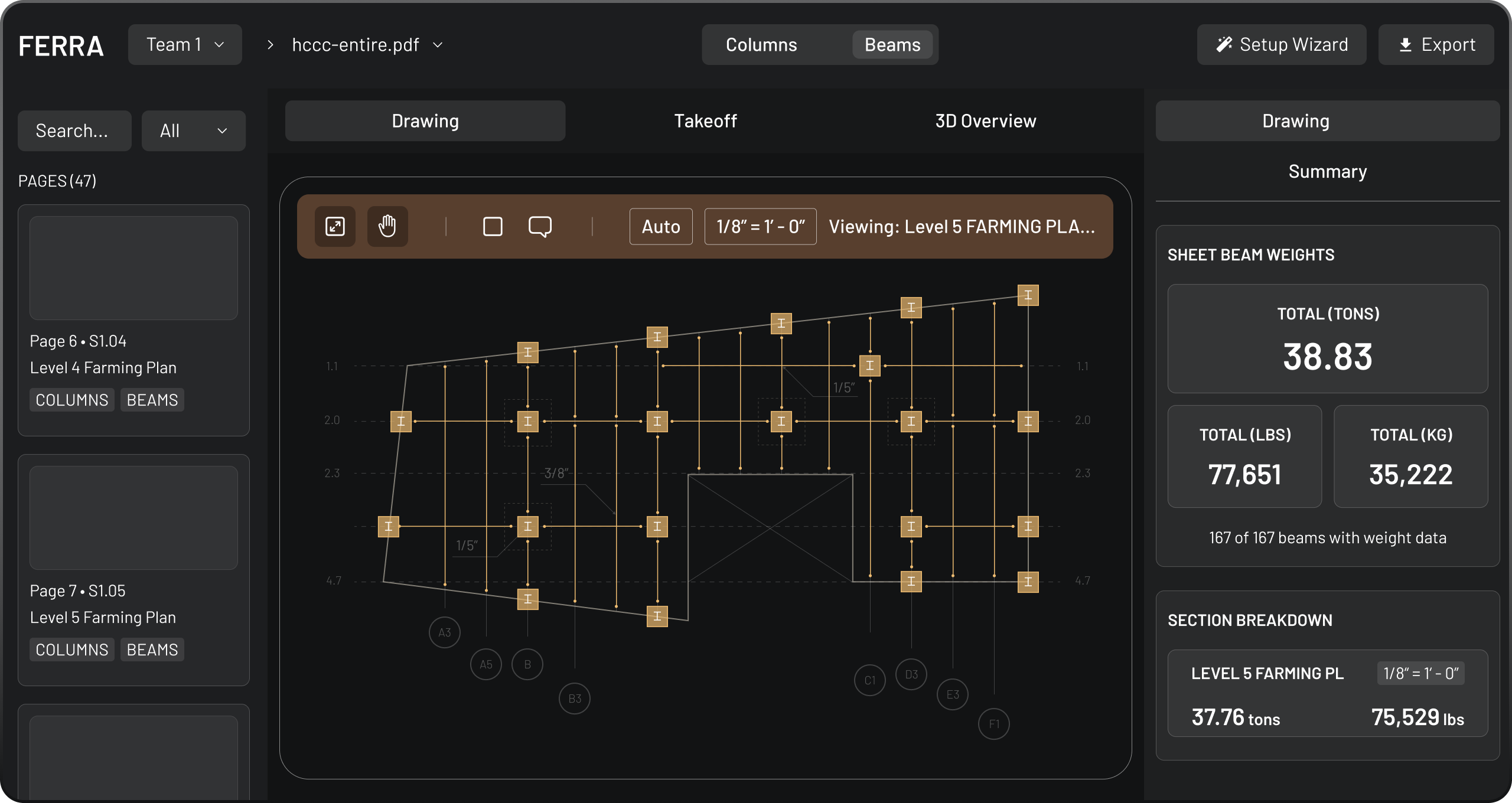Select the hand pan tool
The image size is (1512, 803).
[x=387, y=226]
